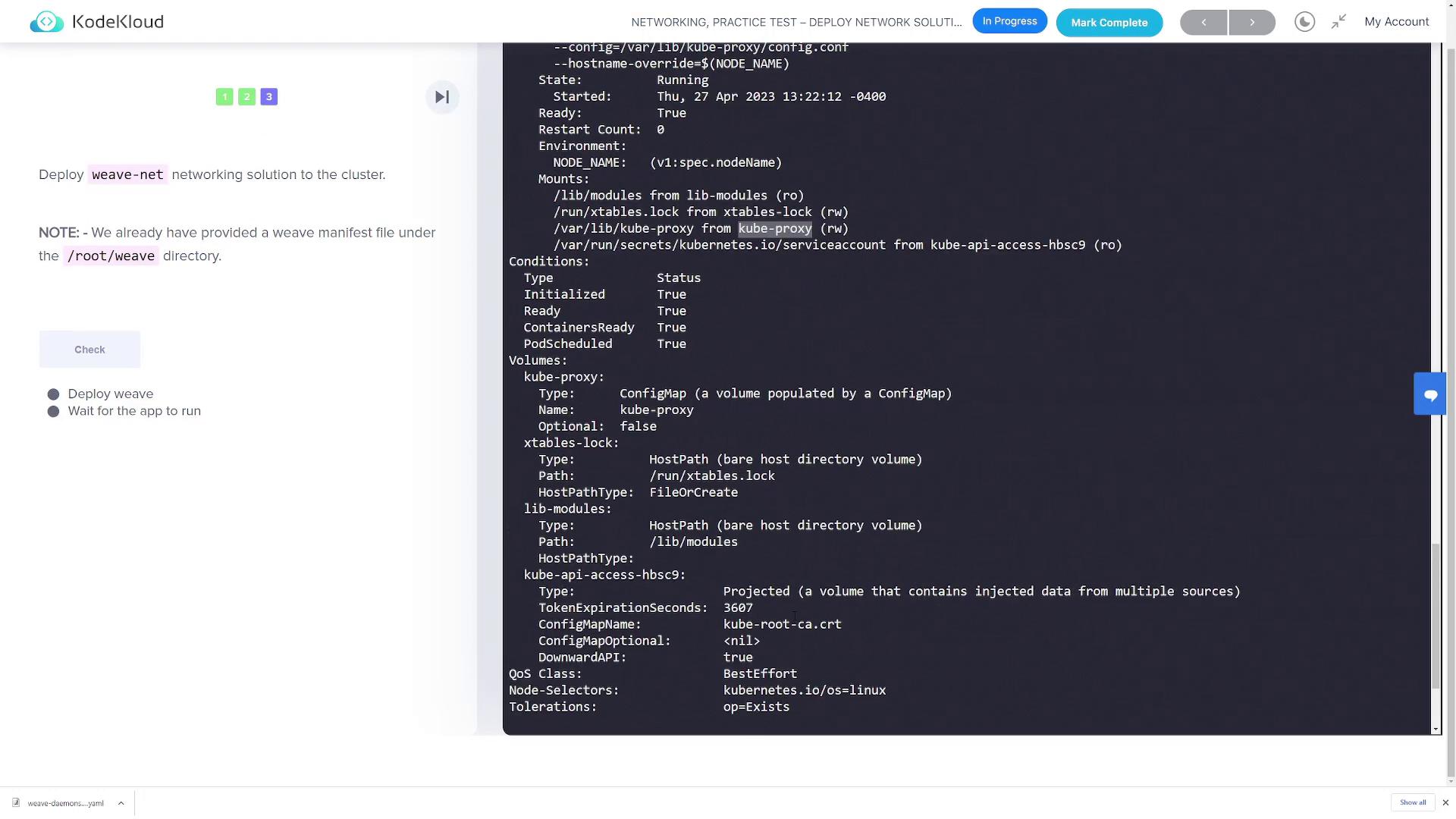Click the previous lesson arrow button
The height and width of the screenshot is (819, 1456).
click(1203, 23)
